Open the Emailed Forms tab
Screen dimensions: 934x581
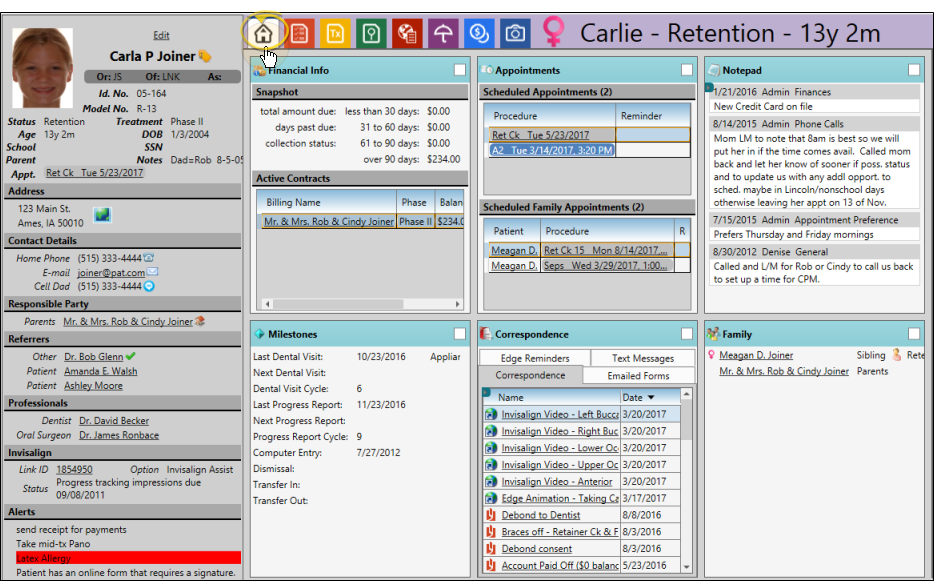tap(638, 376)
